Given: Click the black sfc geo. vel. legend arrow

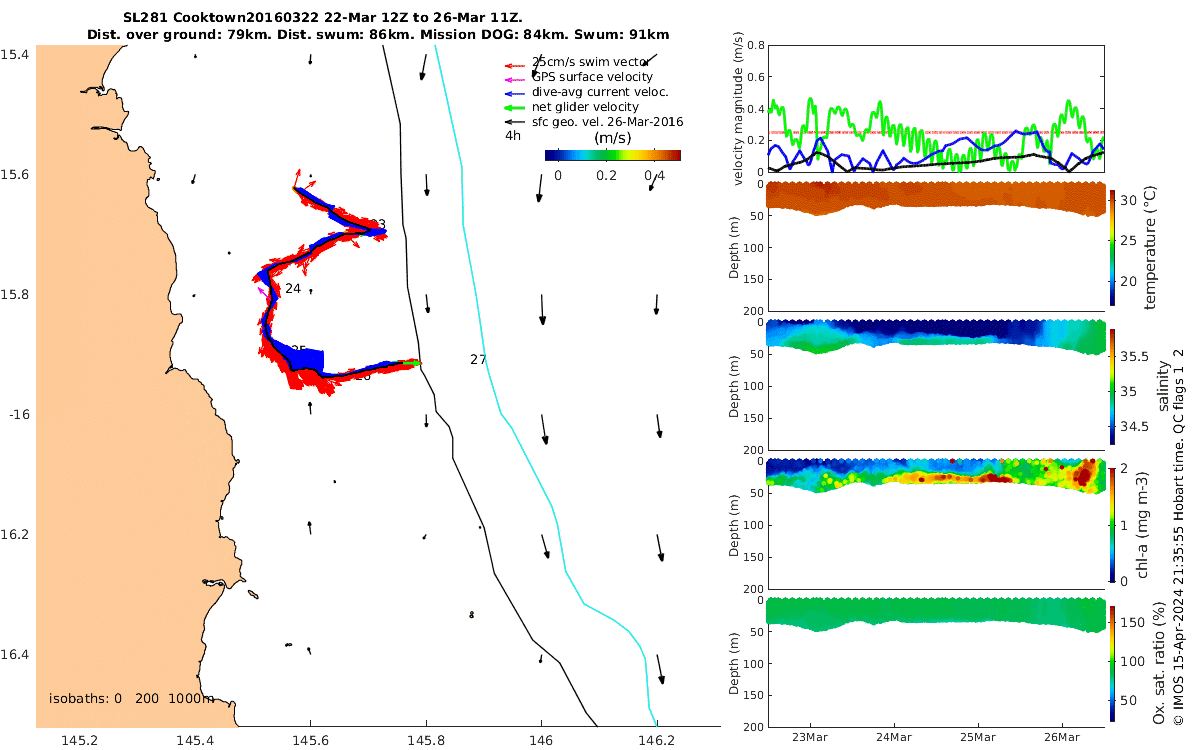Looking at the screenshot, I should point(515,123).
